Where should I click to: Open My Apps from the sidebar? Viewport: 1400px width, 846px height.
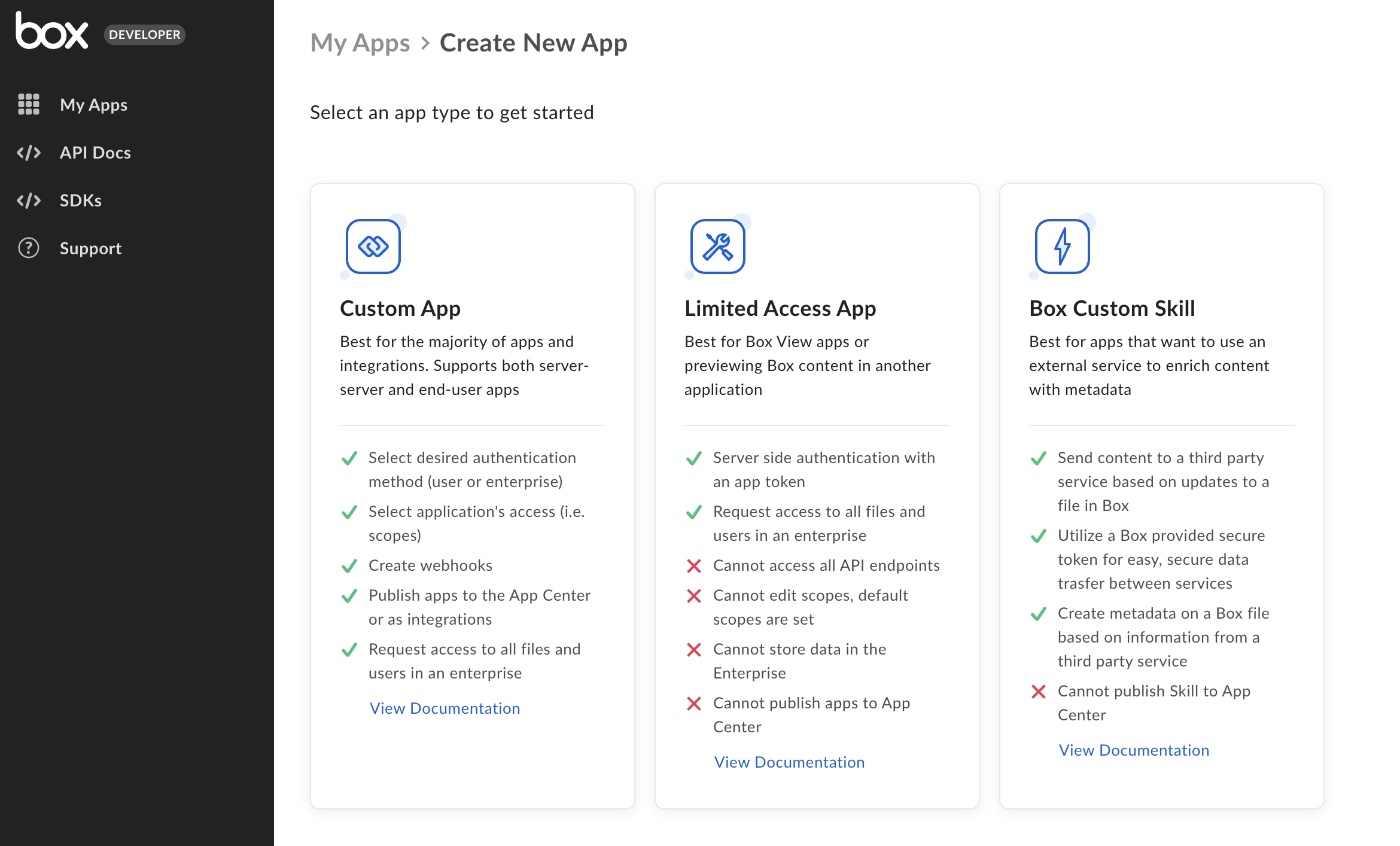click(93, 104)
